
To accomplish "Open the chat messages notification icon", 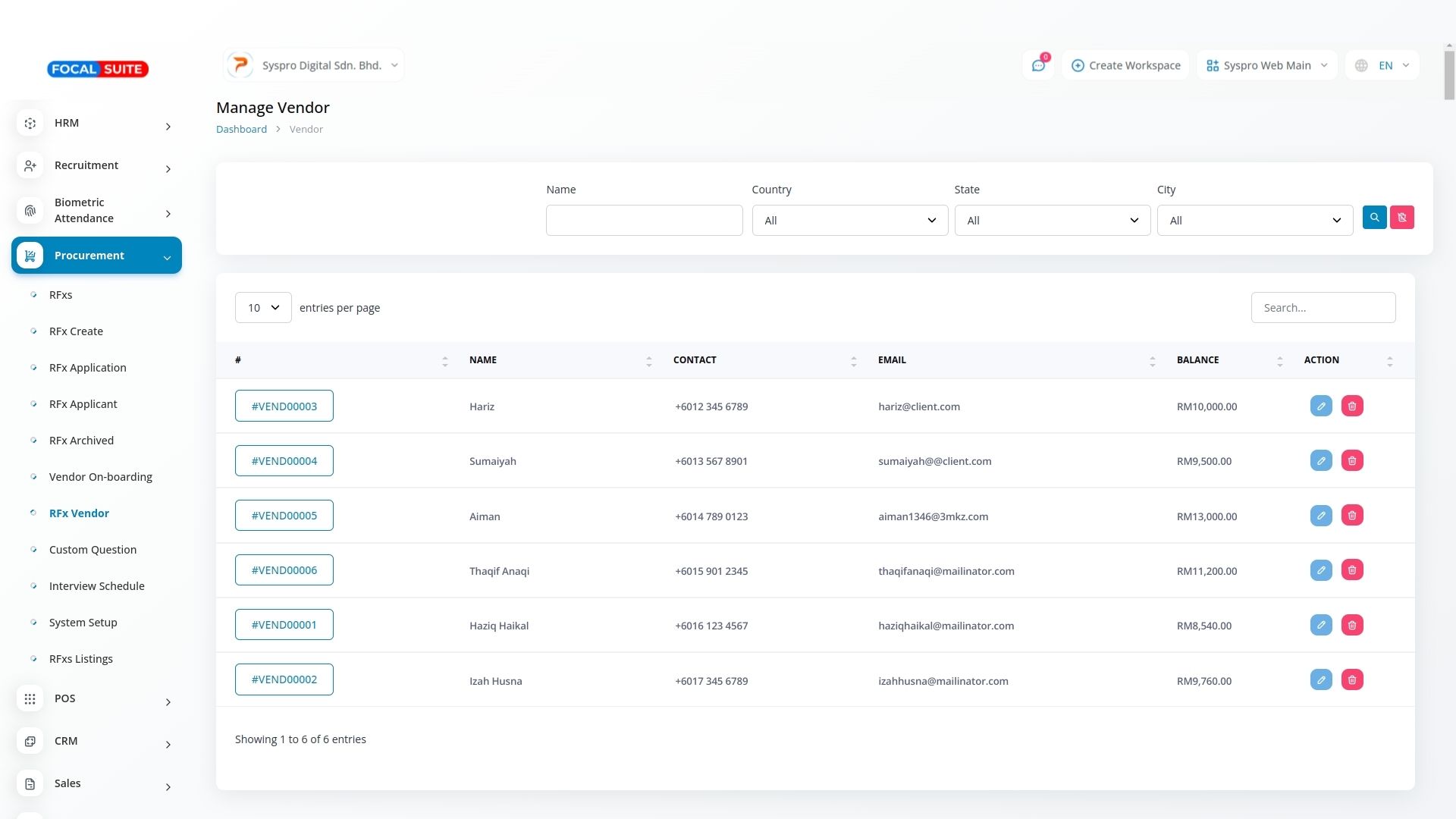I will click(x=1038, y=66).
